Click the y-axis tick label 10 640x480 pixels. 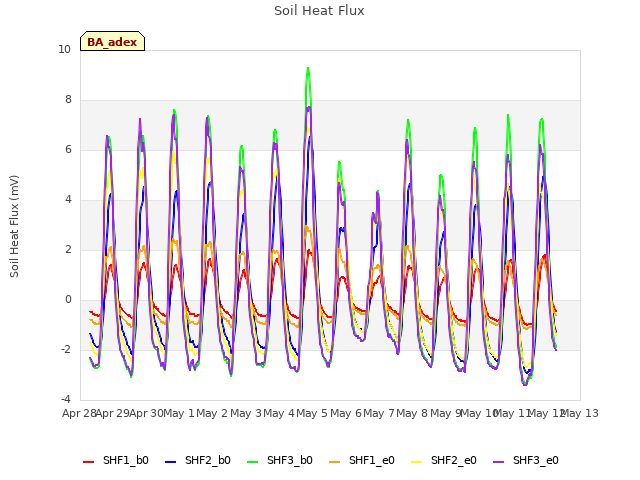point(64,50)
